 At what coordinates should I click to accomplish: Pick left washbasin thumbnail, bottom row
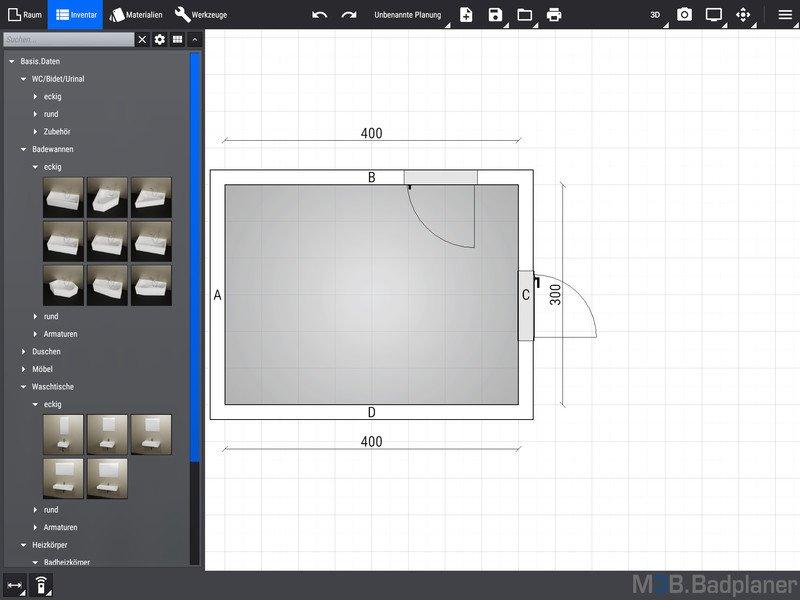(x=63, y=479)
